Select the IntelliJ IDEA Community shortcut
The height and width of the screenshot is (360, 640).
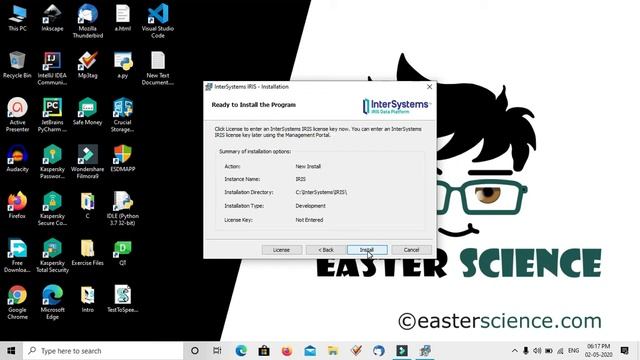52,69
